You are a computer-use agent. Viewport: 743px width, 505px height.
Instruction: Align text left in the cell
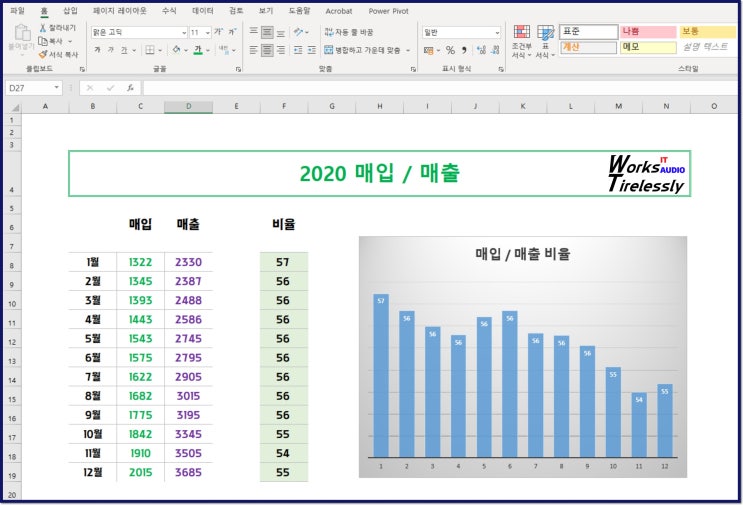coord(254,50)
